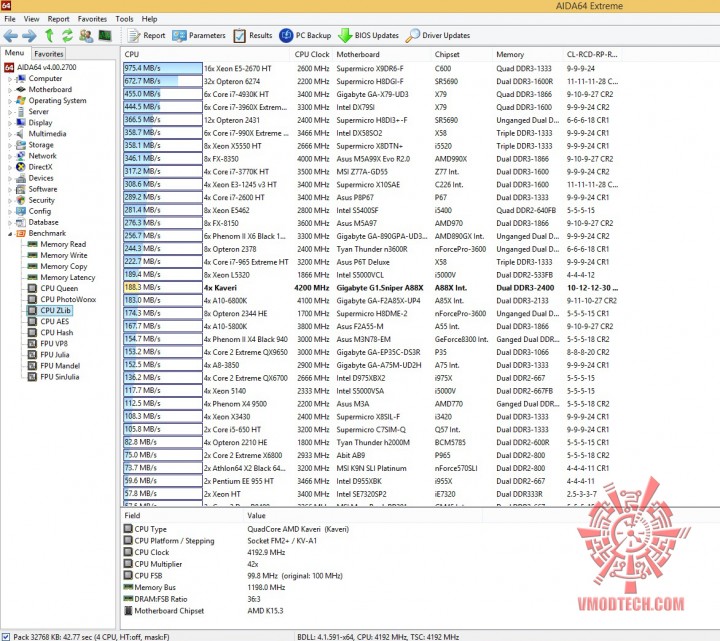Screen dimensions: 720x641
Task: Expand the Server tree node
Action: (x=10, y=112)
